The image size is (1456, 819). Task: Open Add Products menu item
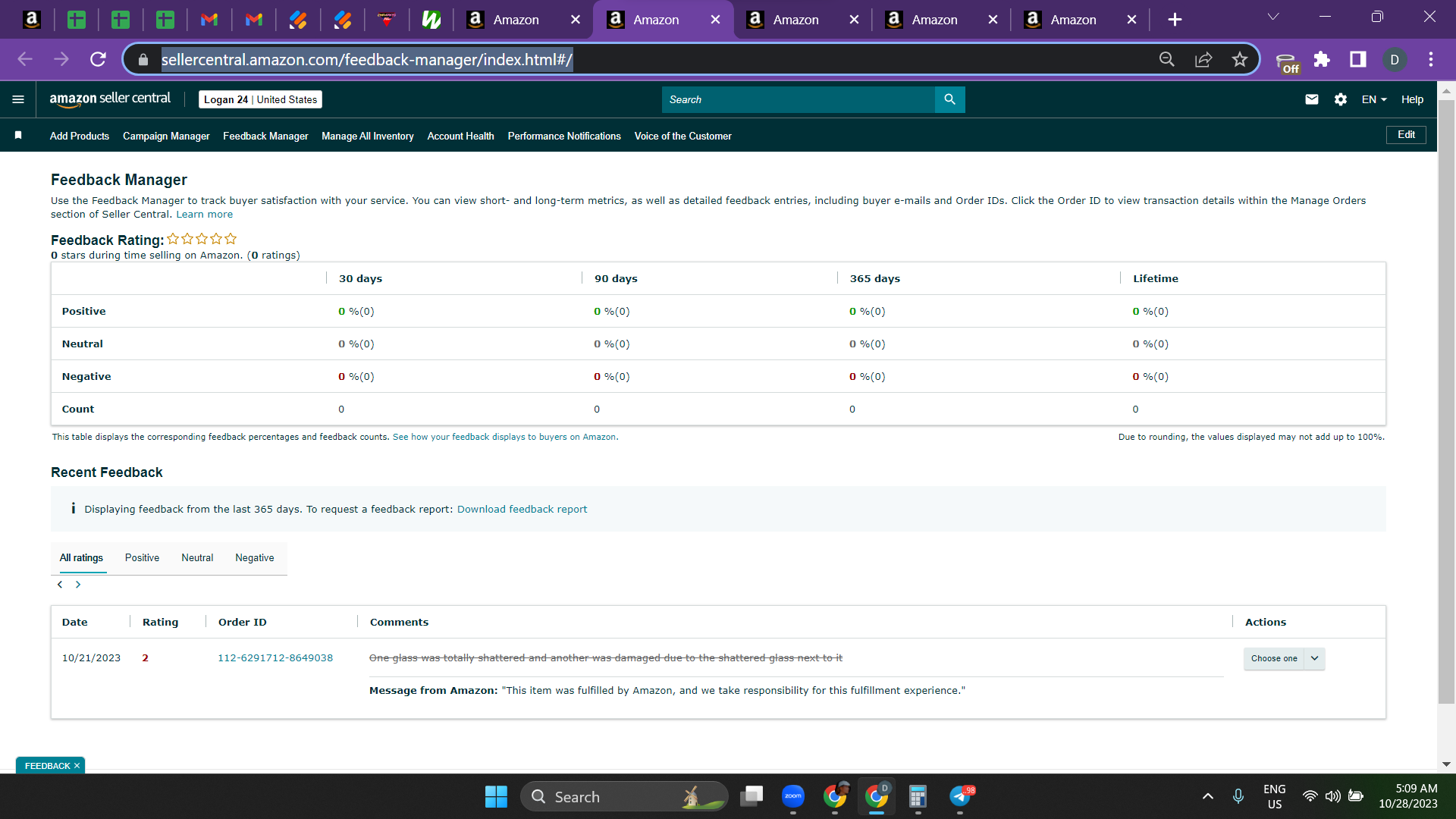[80, 136]
